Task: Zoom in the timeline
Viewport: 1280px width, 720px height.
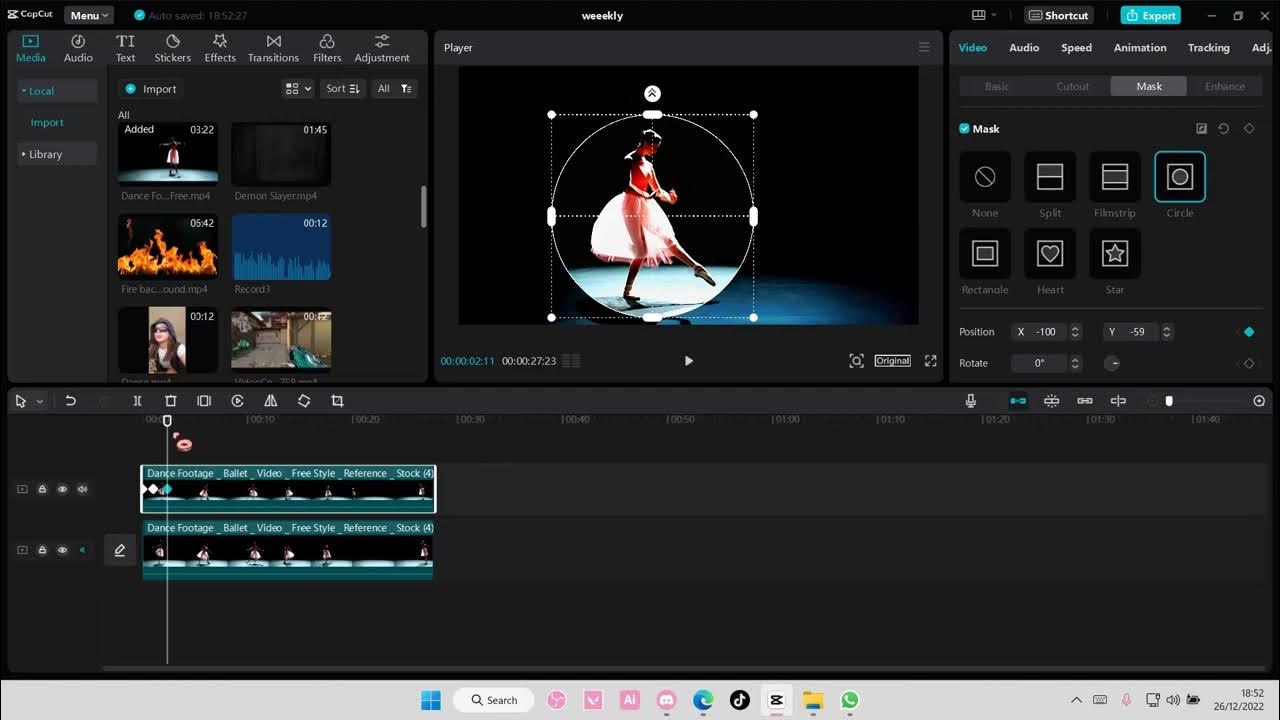Action: point(1259,401)
